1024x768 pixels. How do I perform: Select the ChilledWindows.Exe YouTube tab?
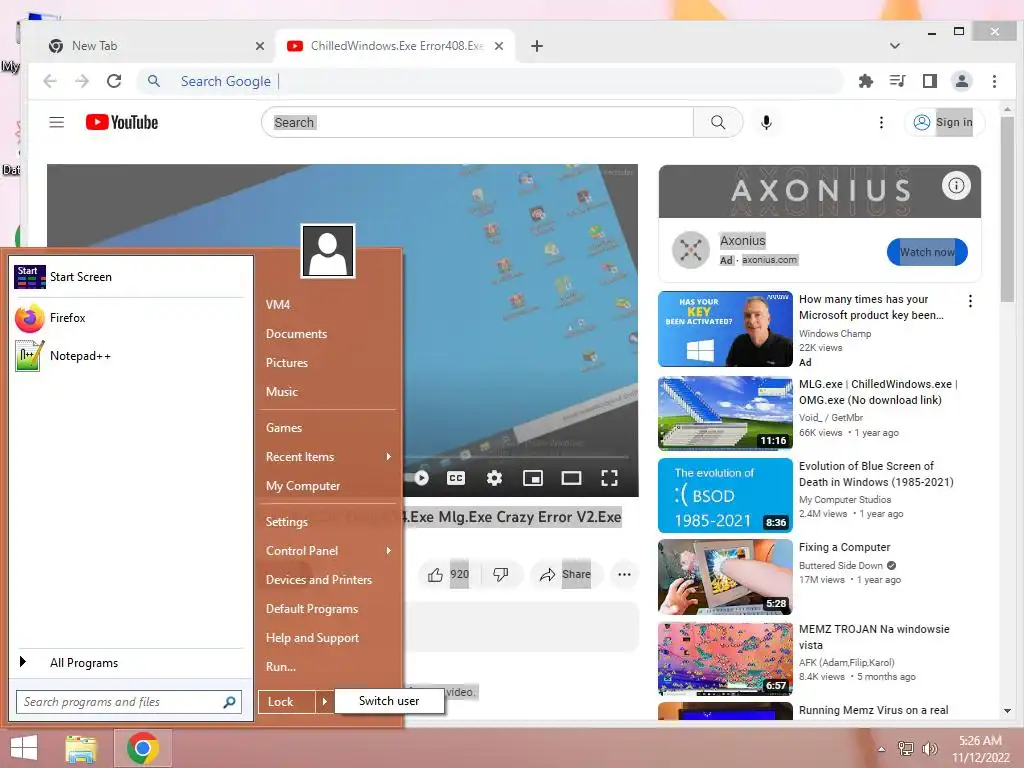click(x=396, y=46)
